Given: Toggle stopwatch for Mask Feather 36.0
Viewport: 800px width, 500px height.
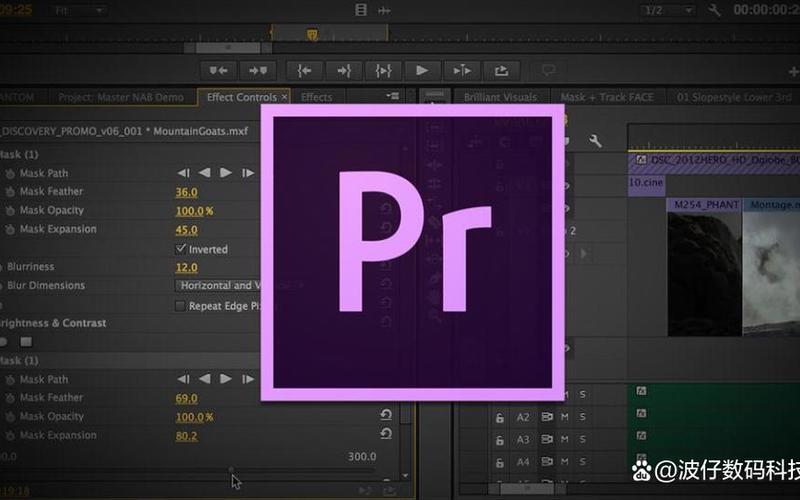Looking at the screenshot, I should click(10, 192).
